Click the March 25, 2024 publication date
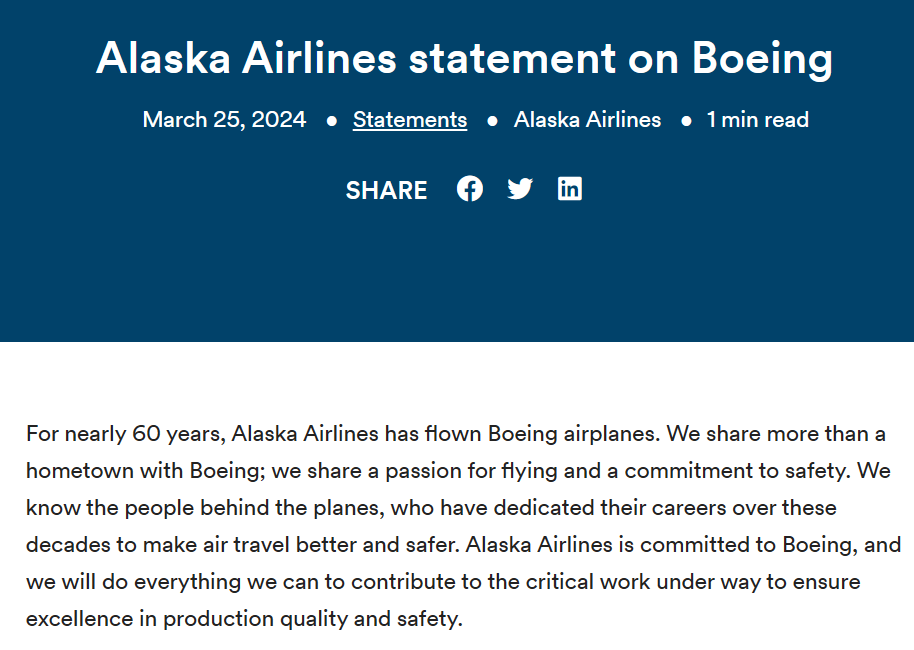Viewport: 914px width, 650px height. click(x=224, y=120)
